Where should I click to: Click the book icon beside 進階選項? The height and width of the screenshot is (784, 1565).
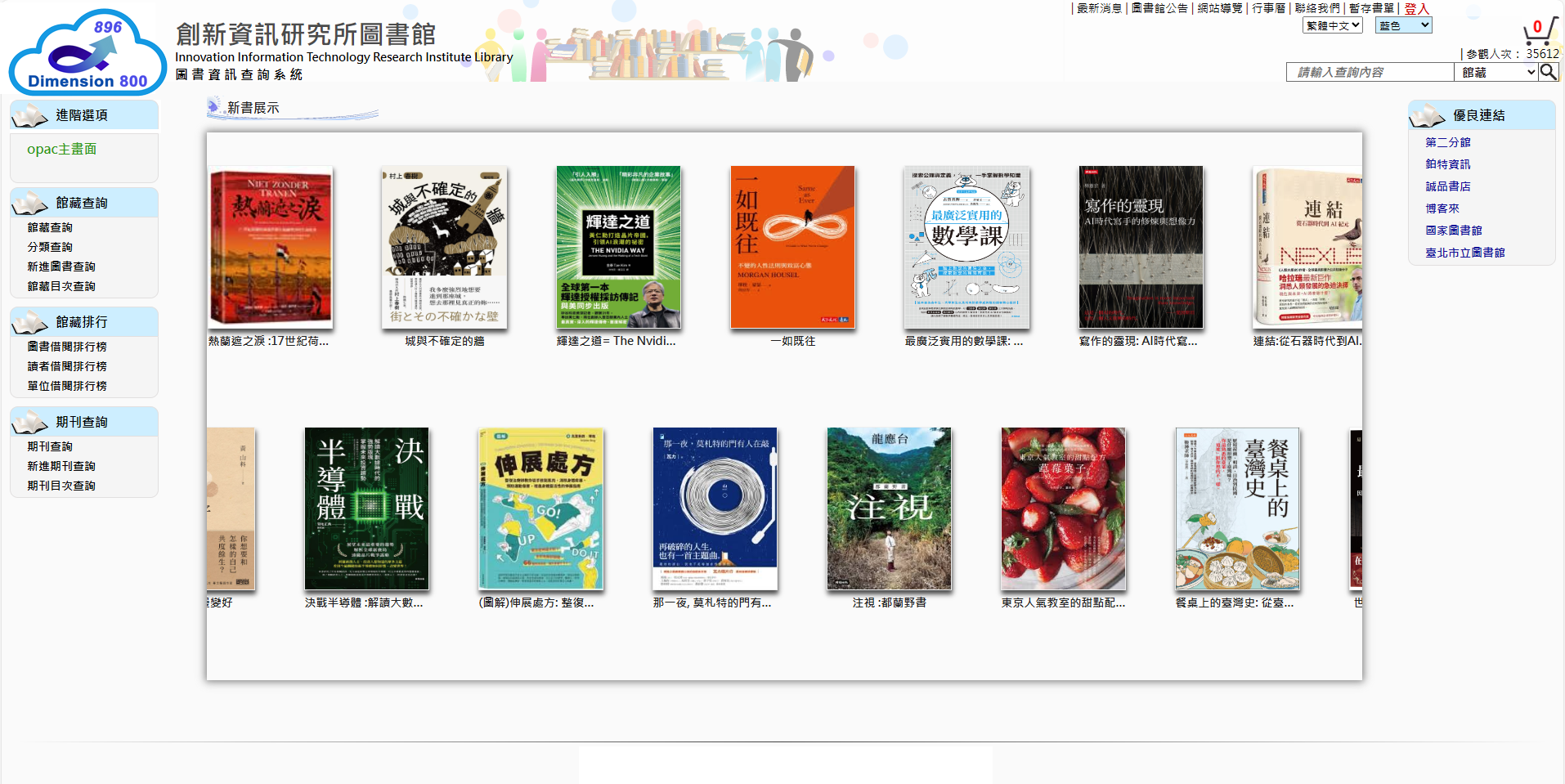pyautogui.click(x=30, y=116)
